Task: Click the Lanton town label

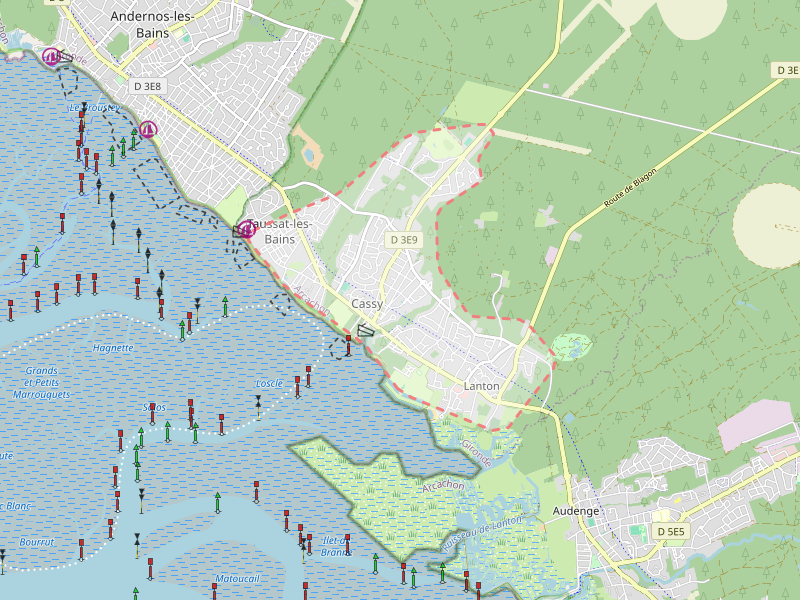Action: (x=481, y=386)
